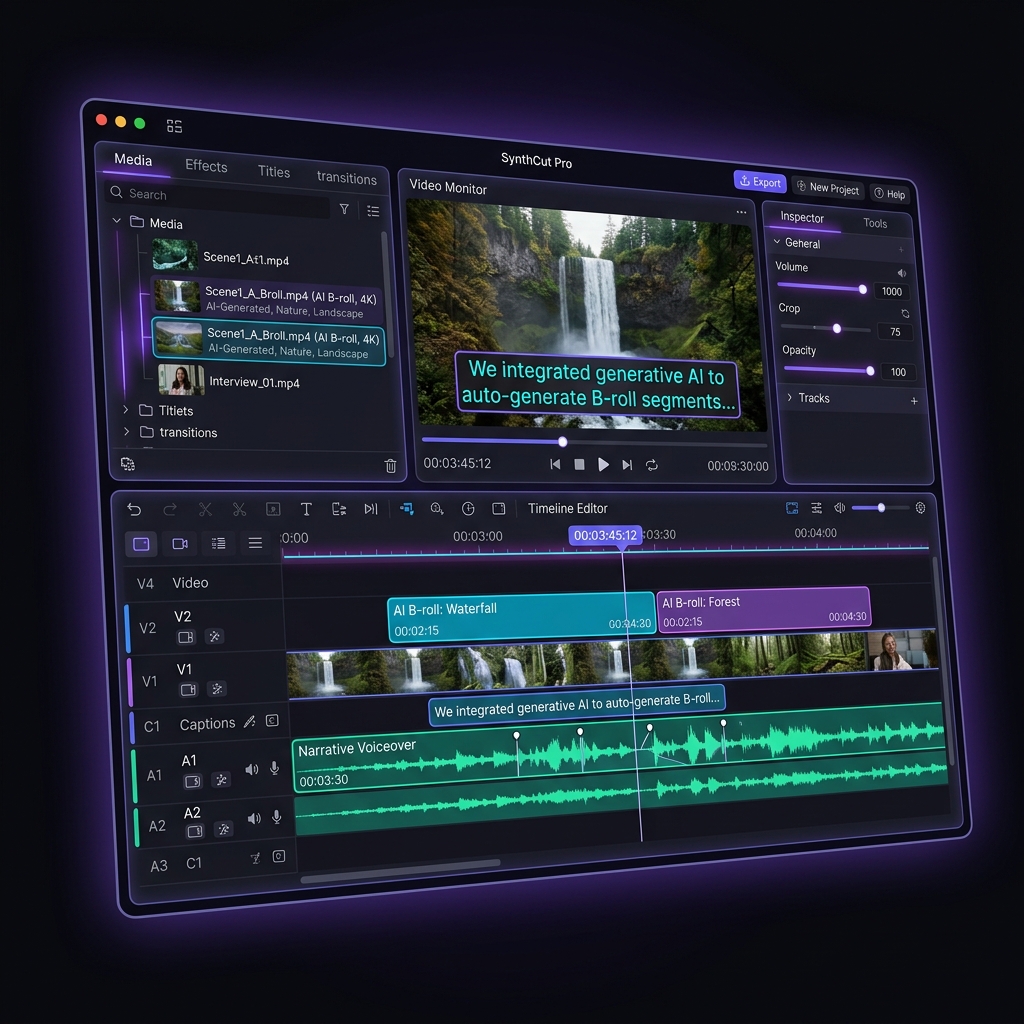Screen dimensions: 1024x1024
Task: Click the import media icon at media panel bottom
Action: 128,464
